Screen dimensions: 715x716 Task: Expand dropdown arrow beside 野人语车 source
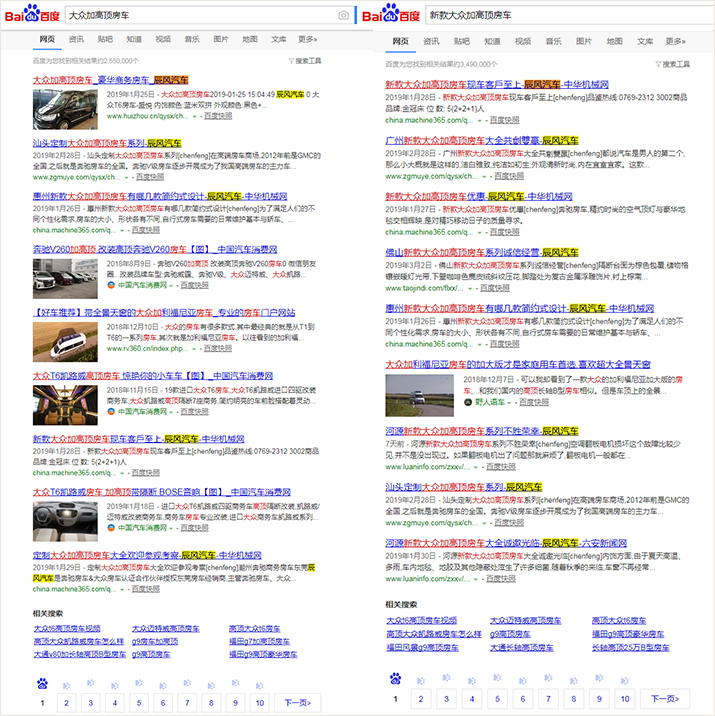(510, 403)
